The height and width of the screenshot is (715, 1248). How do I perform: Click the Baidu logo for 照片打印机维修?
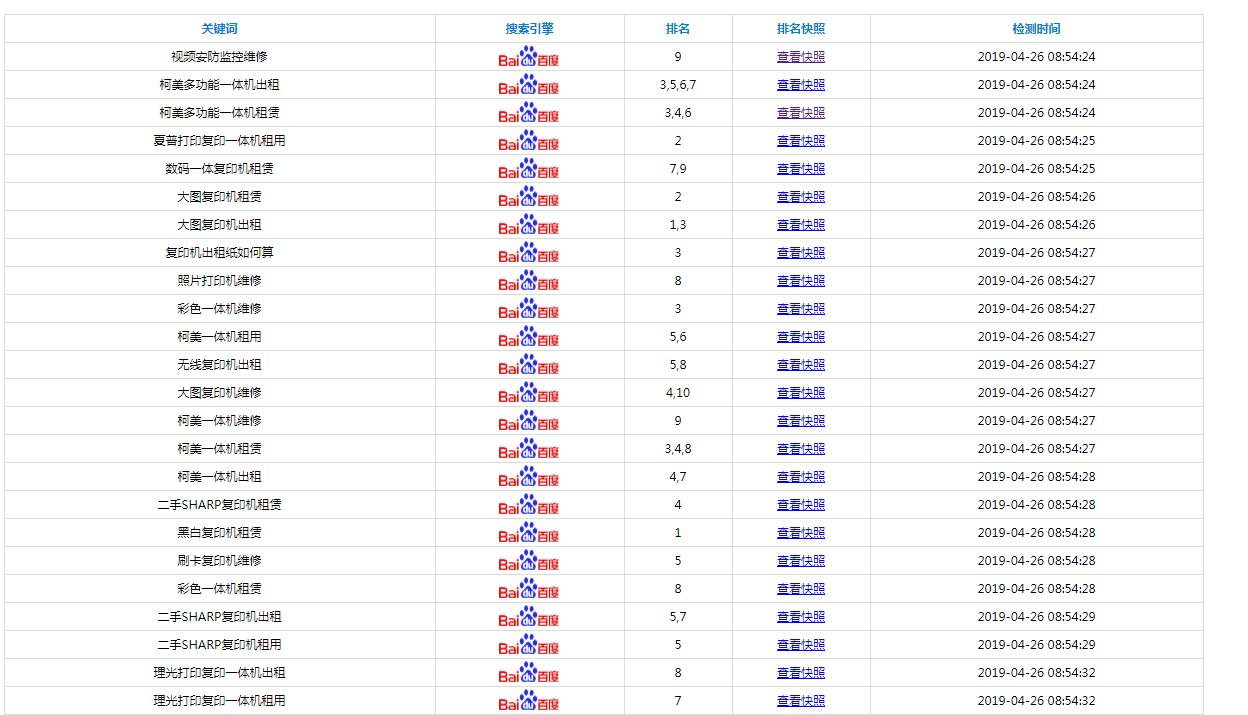coord(529,282)
